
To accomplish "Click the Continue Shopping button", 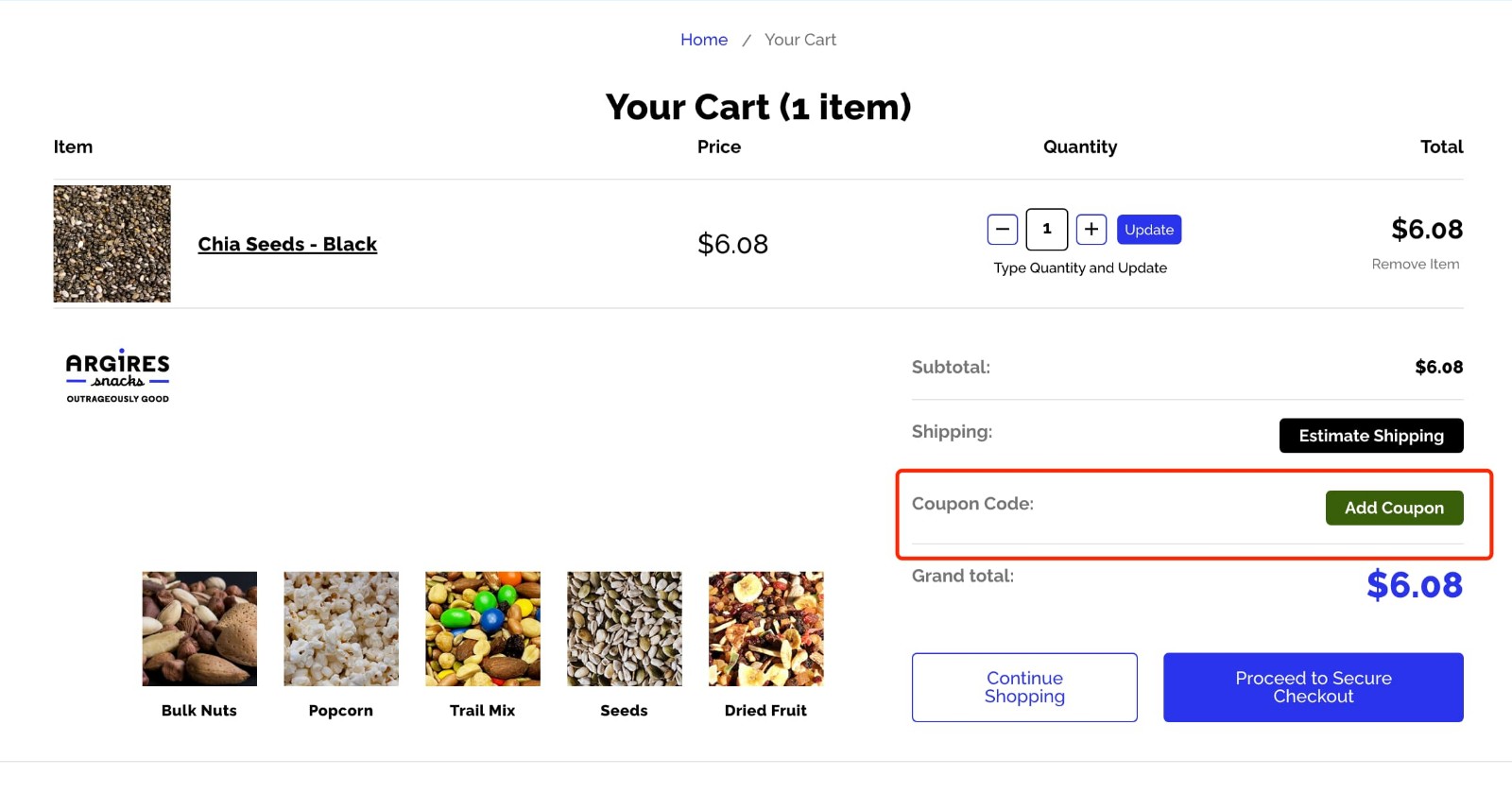I will coord(1023,686).
